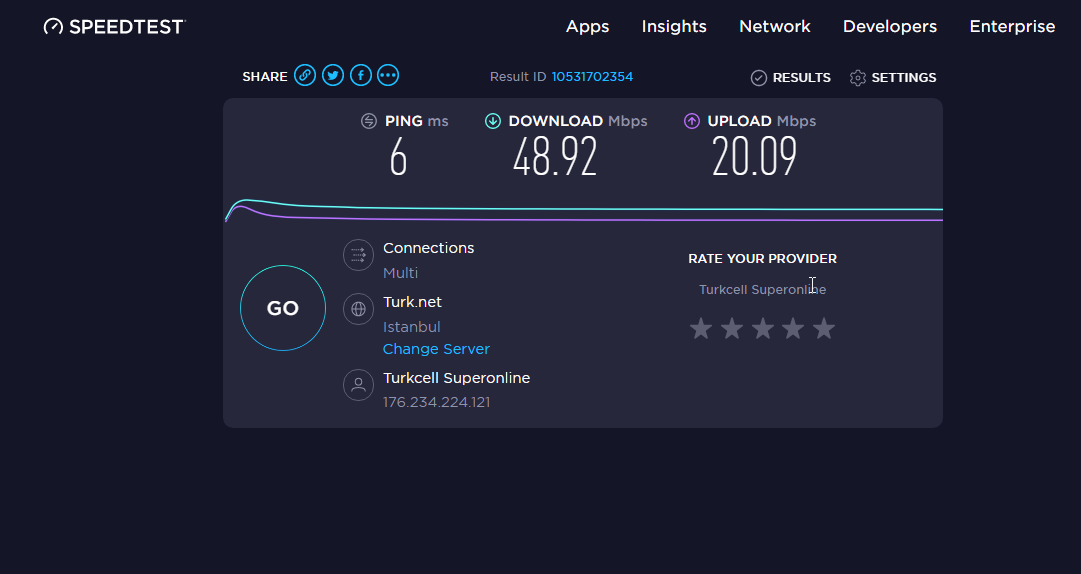Click the Change Server link
The height and width of the screenshot is (574, 1081).
[x=436, y=349]
